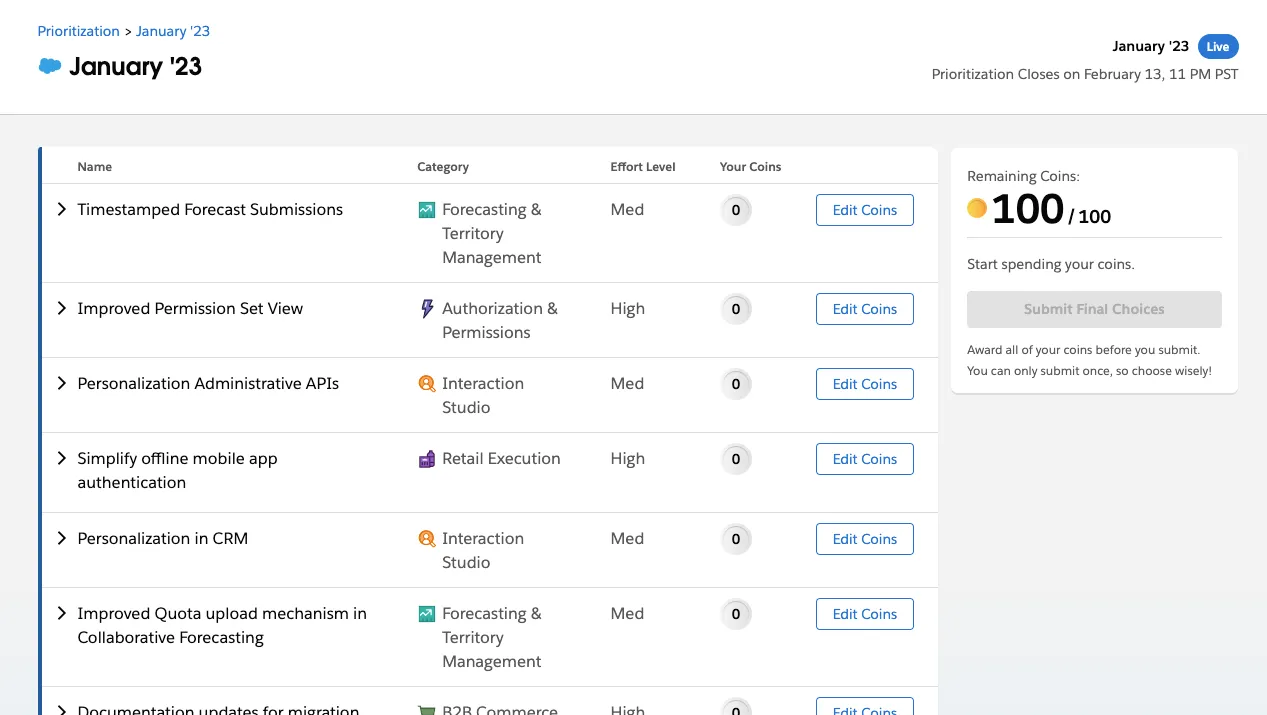Select the Personalization in CRM title

point(163,539)
